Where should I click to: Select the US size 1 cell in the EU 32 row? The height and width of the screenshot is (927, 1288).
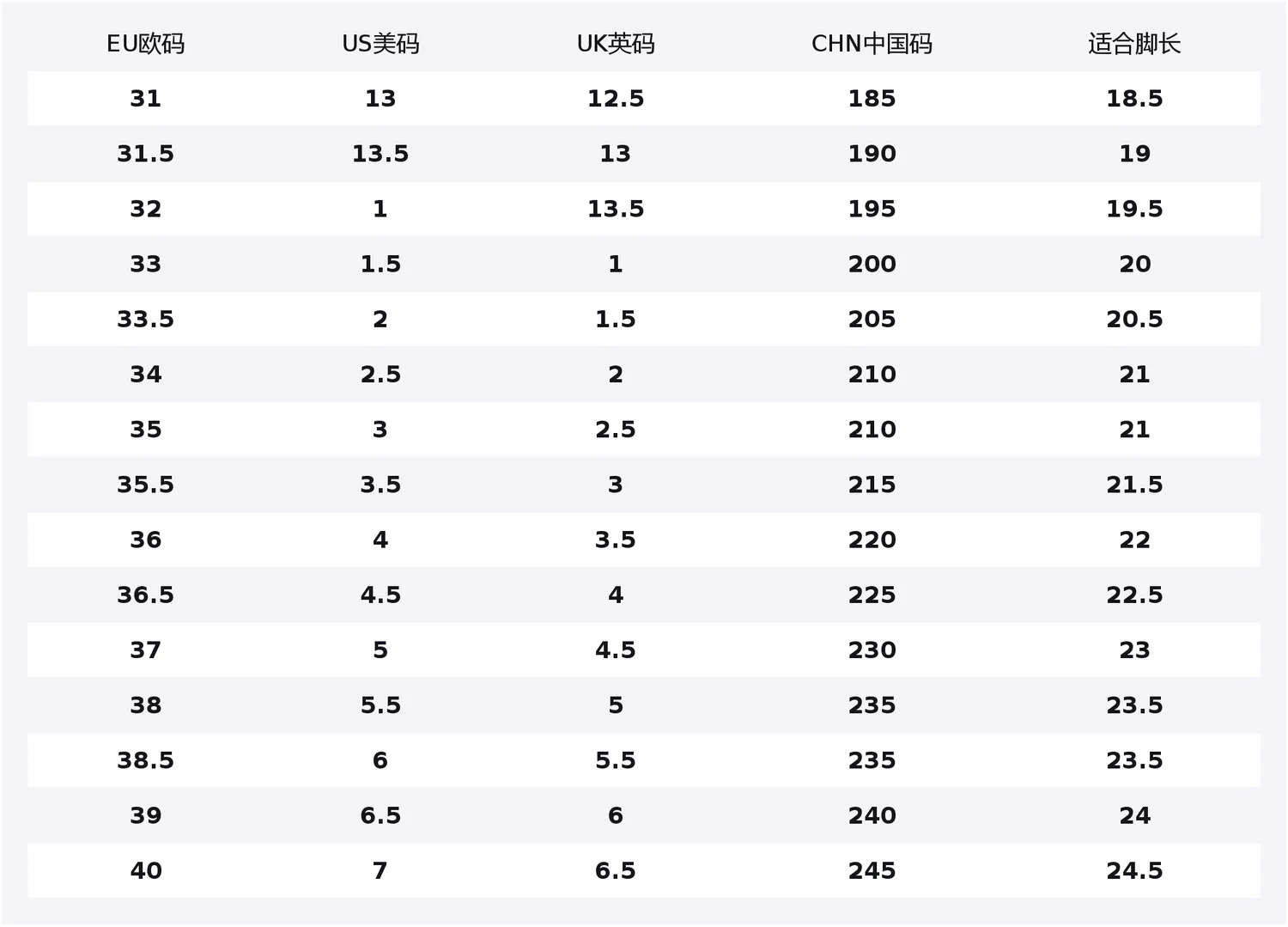coord(380,209)
